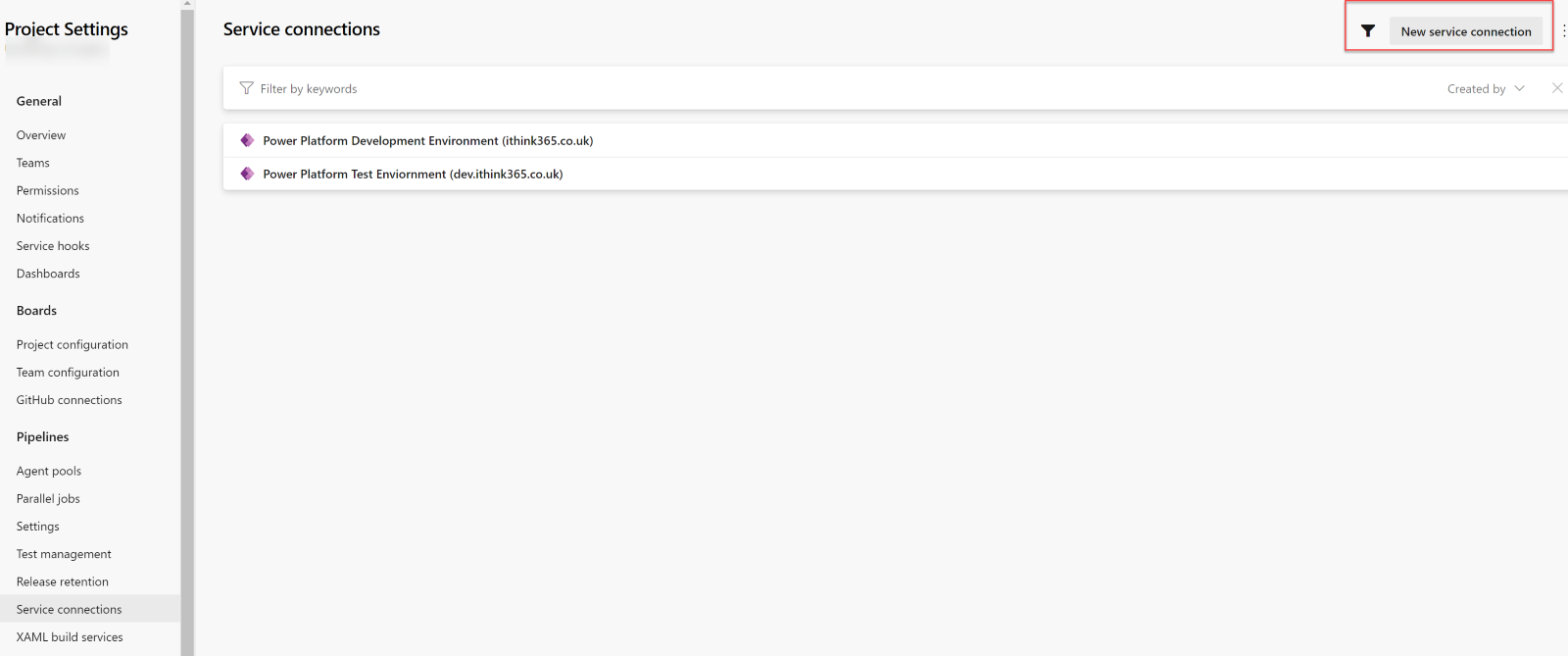Viewport: 1568px width, 656px height.
Task: Open Power Platform Development Environment connection
Action: click(427, 140)
